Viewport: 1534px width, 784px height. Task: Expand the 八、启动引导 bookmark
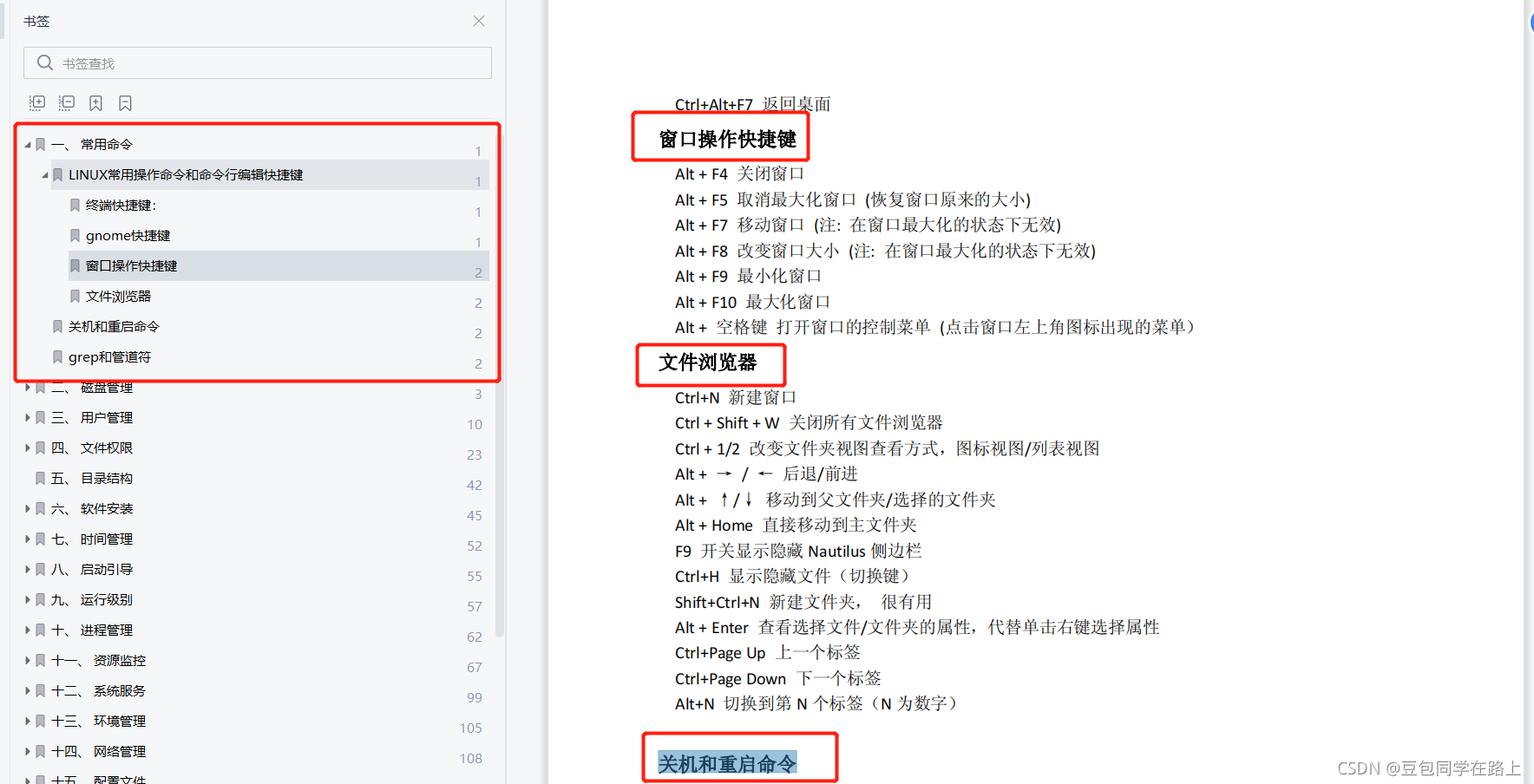pos(28,569)
